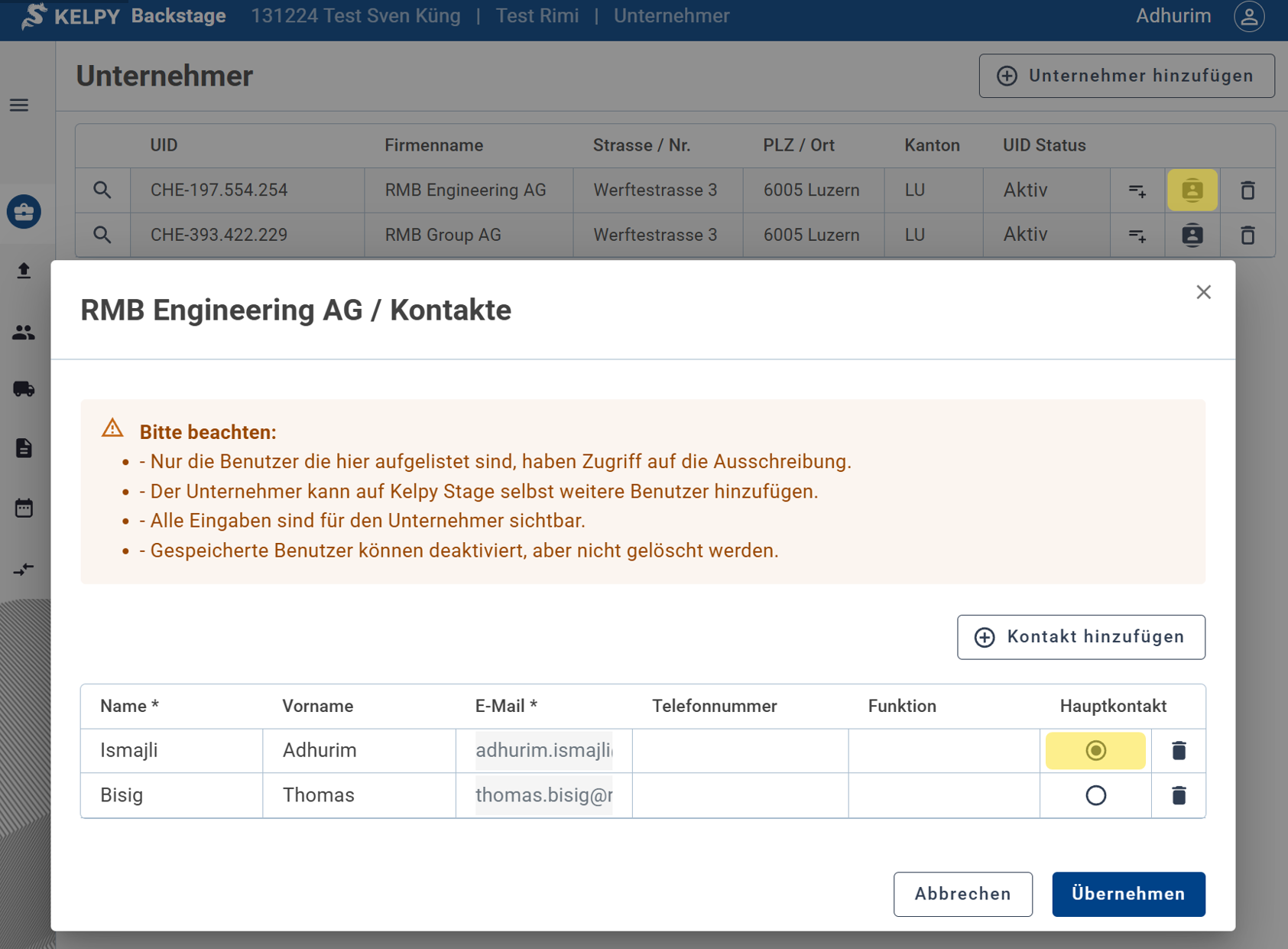Delete contact Ismajli with trash icon
The image size is (1288, 949).
coord(1178,751)
